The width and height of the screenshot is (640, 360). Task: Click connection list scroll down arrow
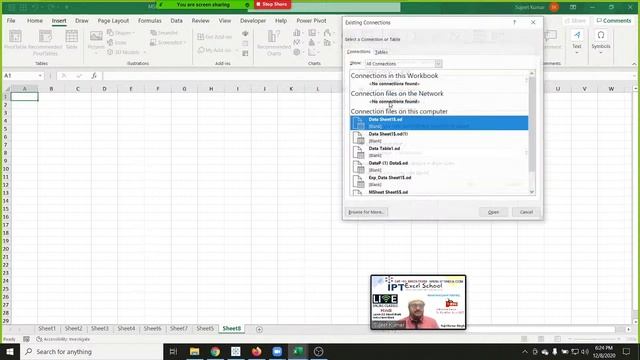coord(532,192)
